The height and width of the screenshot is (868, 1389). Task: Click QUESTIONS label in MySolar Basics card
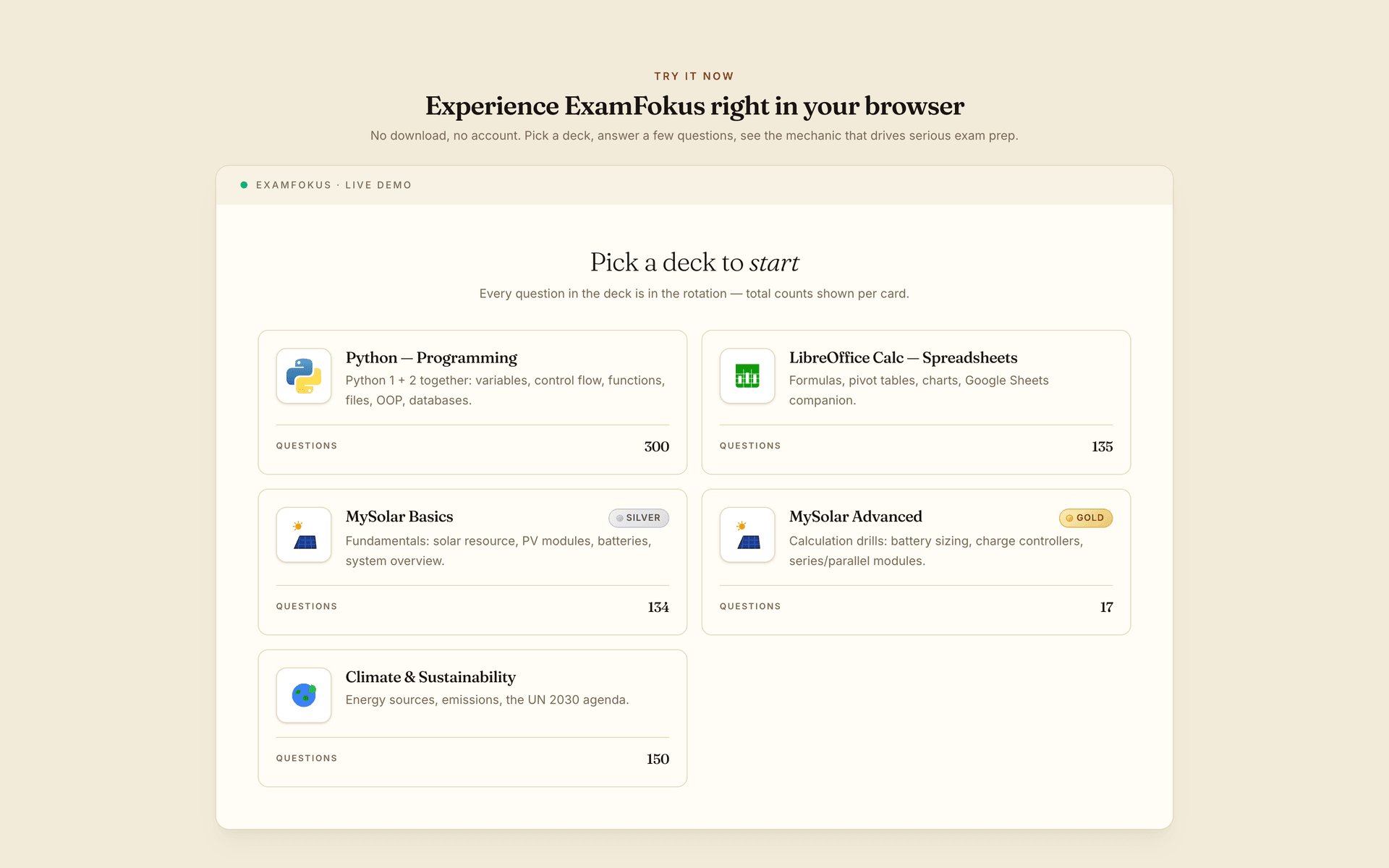point(307,607)
